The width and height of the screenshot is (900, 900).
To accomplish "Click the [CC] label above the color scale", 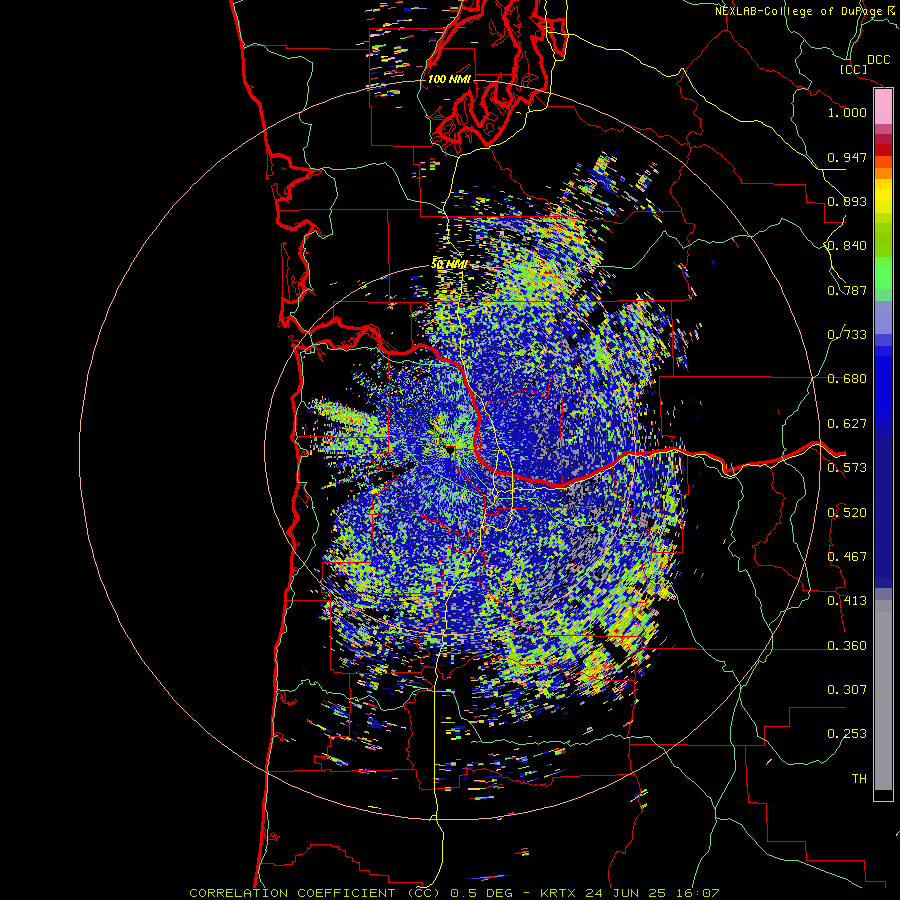I will coord(853,69).
